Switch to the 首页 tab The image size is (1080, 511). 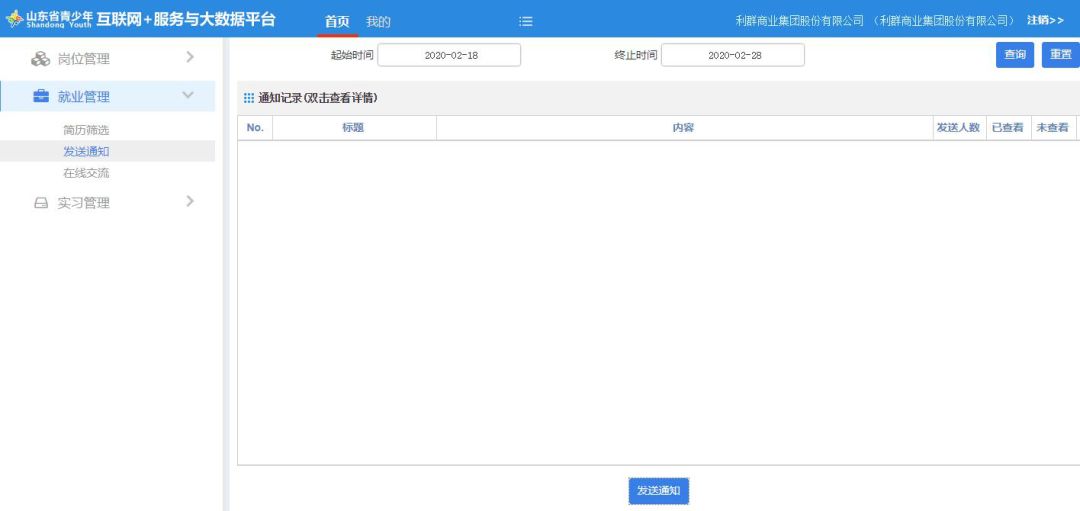[x=337, y=22]
